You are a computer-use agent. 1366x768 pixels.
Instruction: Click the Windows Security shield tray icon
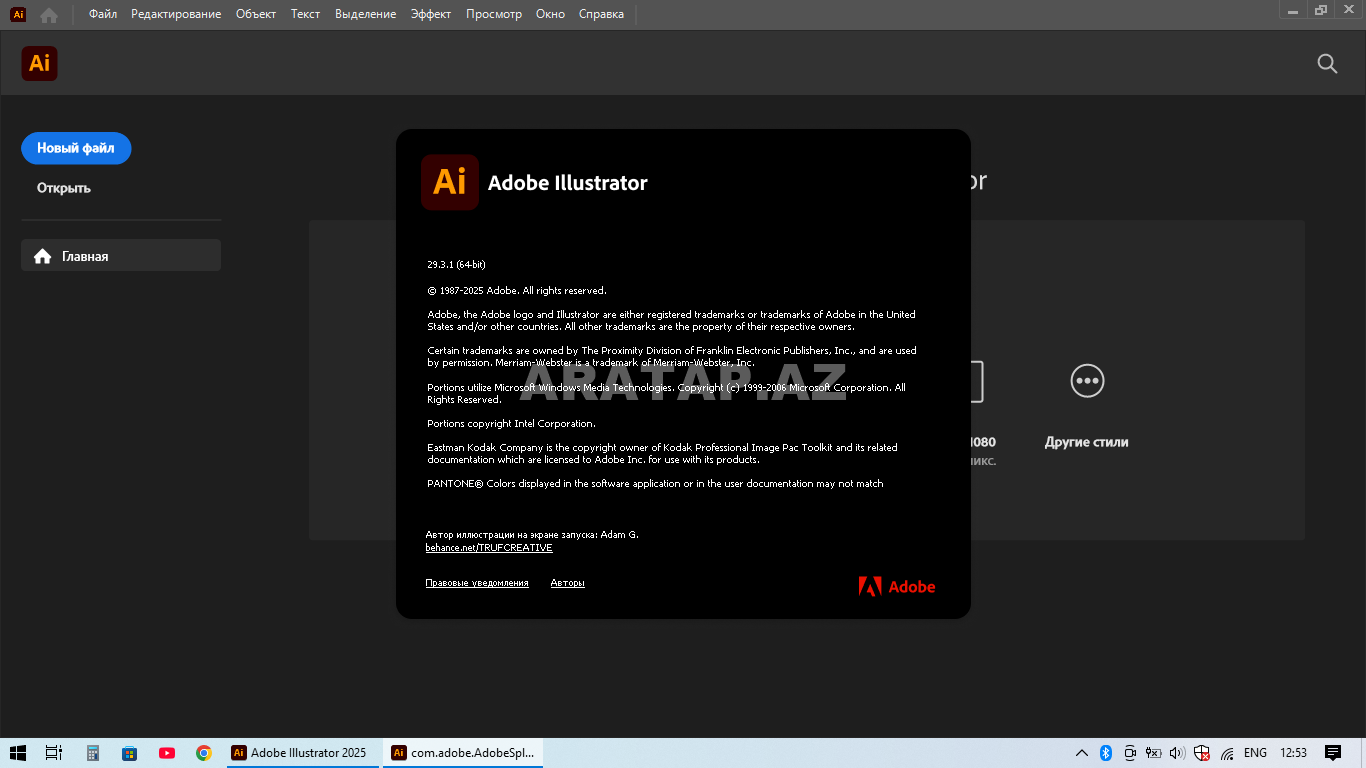click(1202, 753)
